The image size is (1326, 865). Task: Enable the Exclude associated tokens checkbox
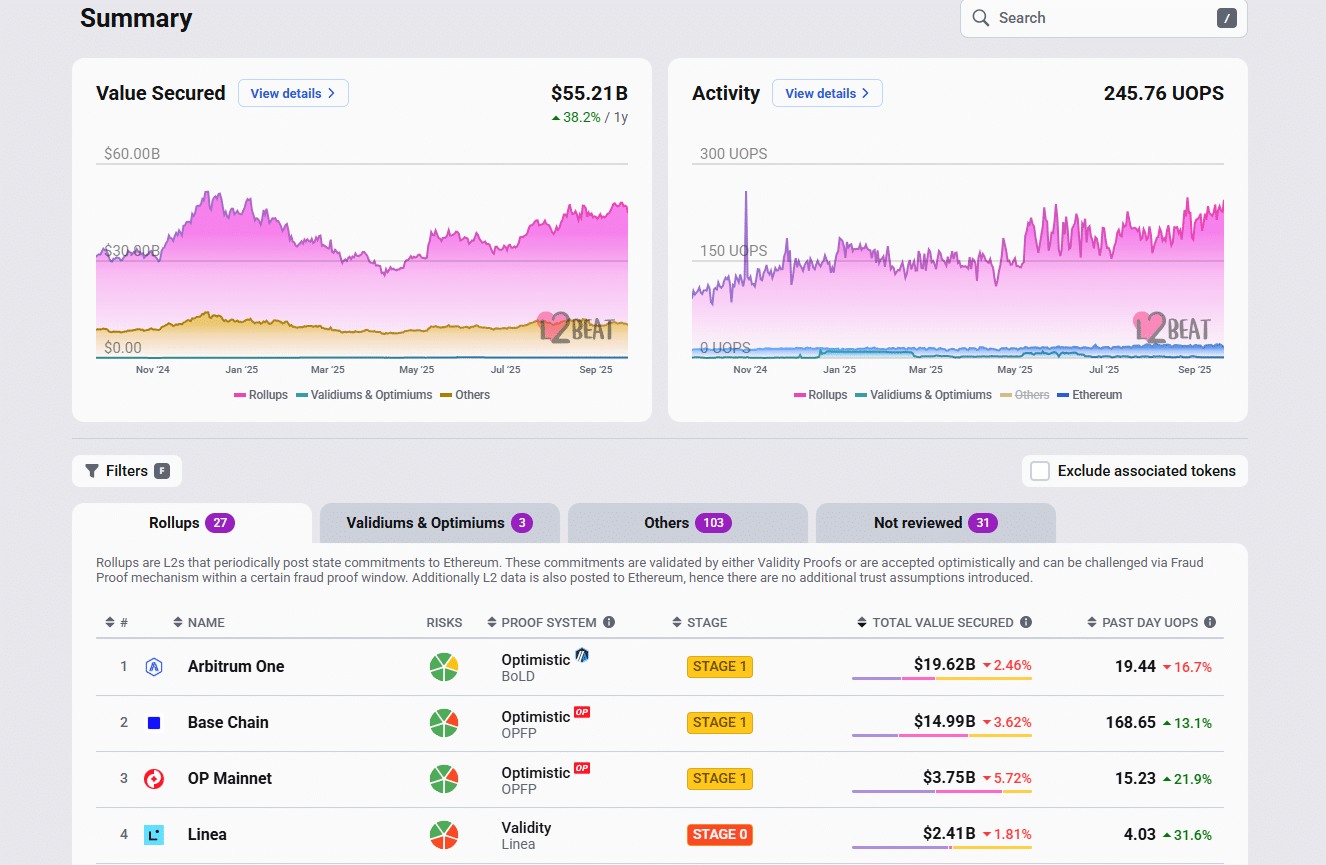coord(1040,471)
